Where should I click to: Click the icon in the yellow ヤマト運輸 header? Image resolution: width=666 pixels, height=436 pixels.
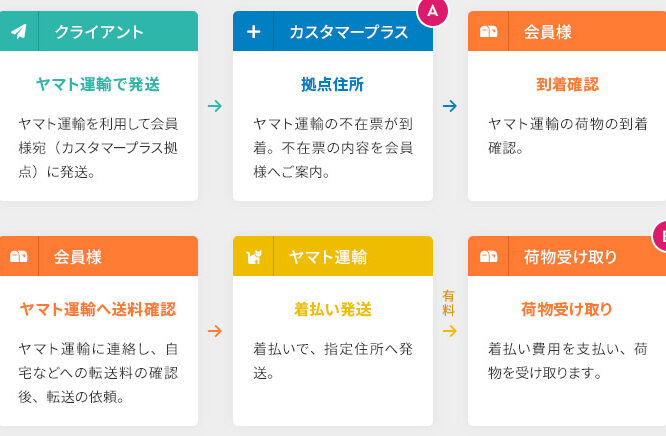(x=253, y=257)
